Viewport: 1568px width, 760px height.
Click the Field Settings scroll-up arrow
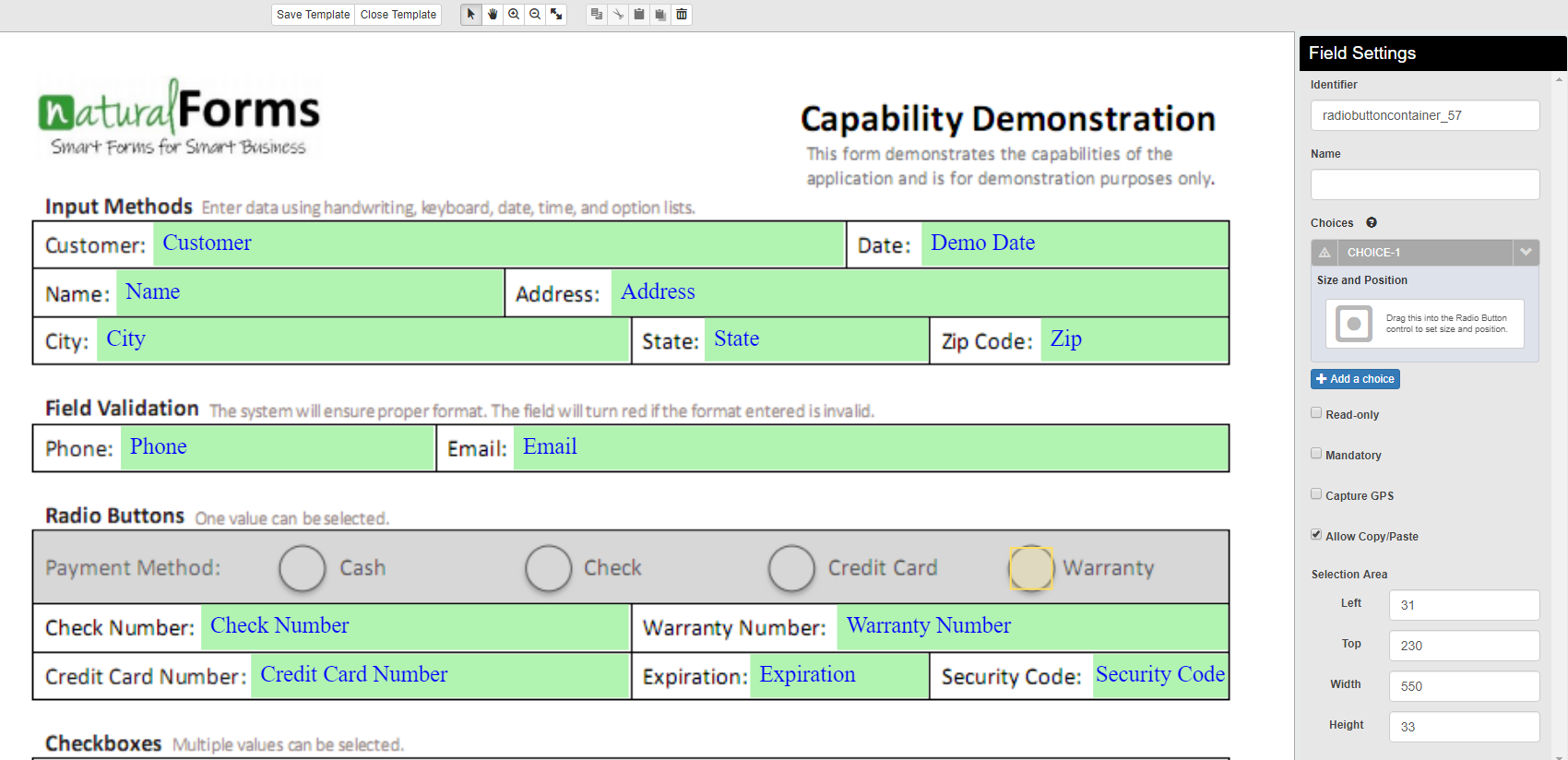(1560, 80)
